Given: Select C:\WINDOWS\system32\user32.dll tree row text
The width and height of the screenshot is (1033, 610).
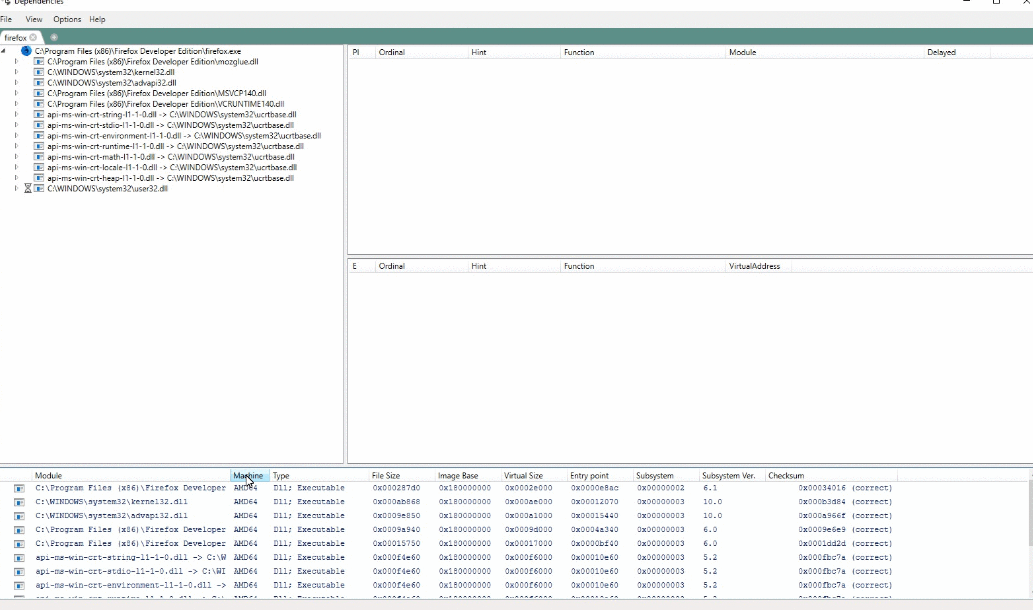Looking at the screenshot, I should point(107,188).
